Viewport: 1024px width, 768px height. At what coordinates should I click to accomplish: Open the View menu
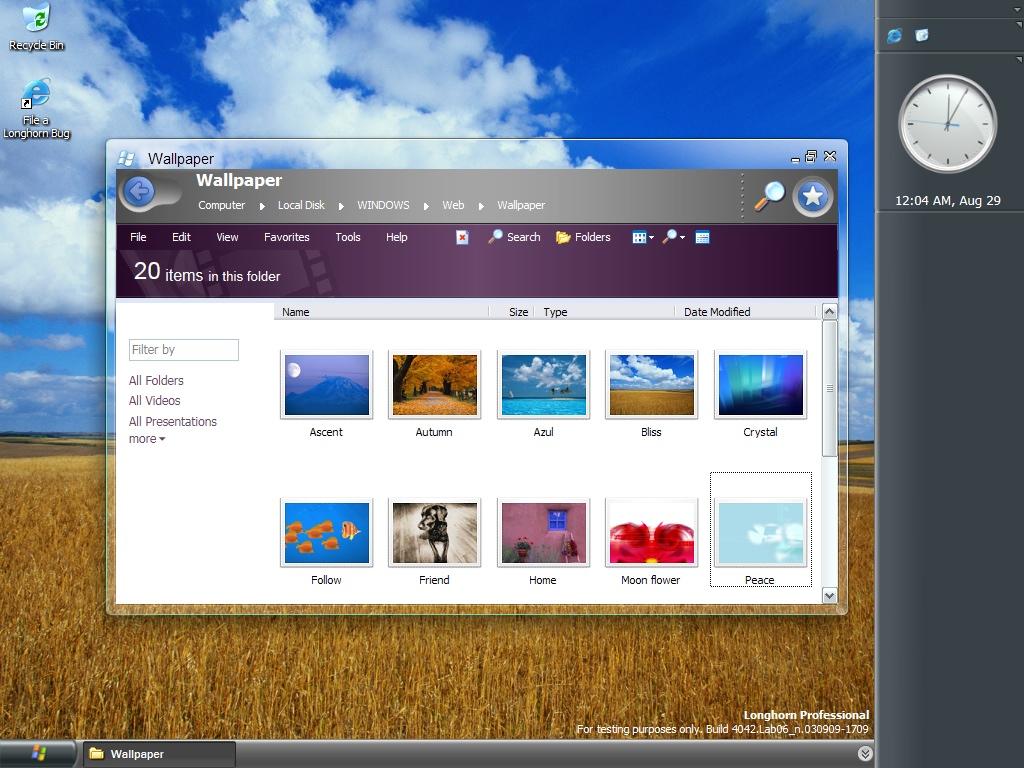point(227,237)
